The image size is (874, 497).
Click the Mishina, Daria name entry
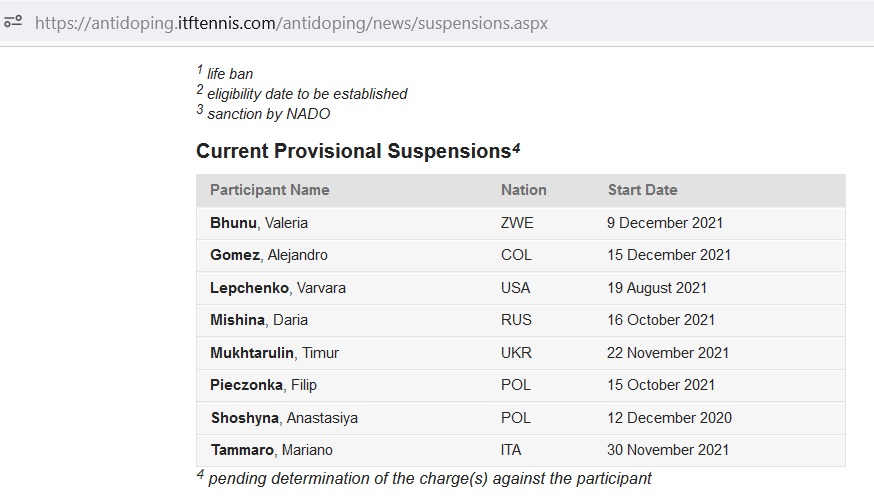[258, 320]
